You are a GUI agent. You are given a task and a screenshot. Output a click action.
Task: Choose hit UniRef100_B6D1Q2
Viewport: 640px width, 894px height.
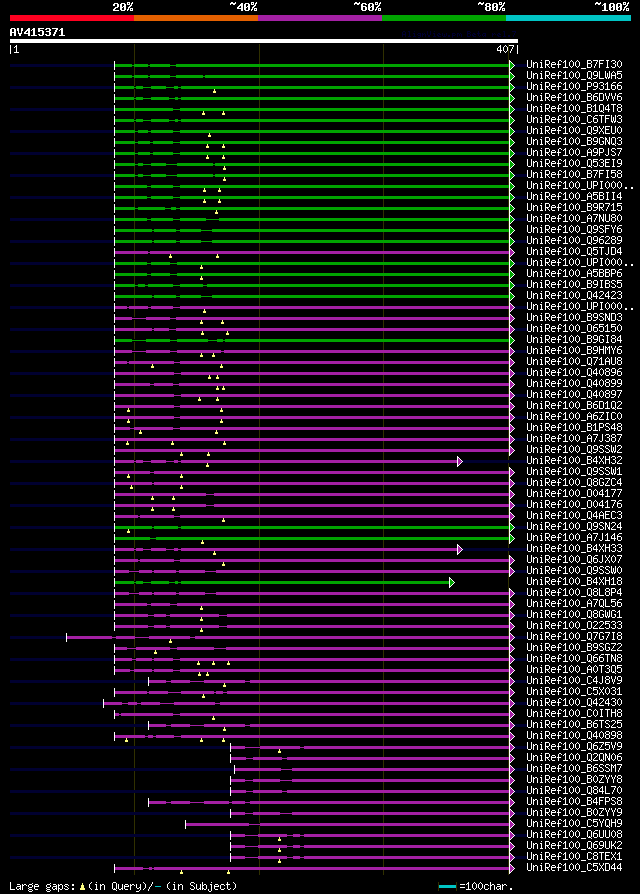(574, 406)
